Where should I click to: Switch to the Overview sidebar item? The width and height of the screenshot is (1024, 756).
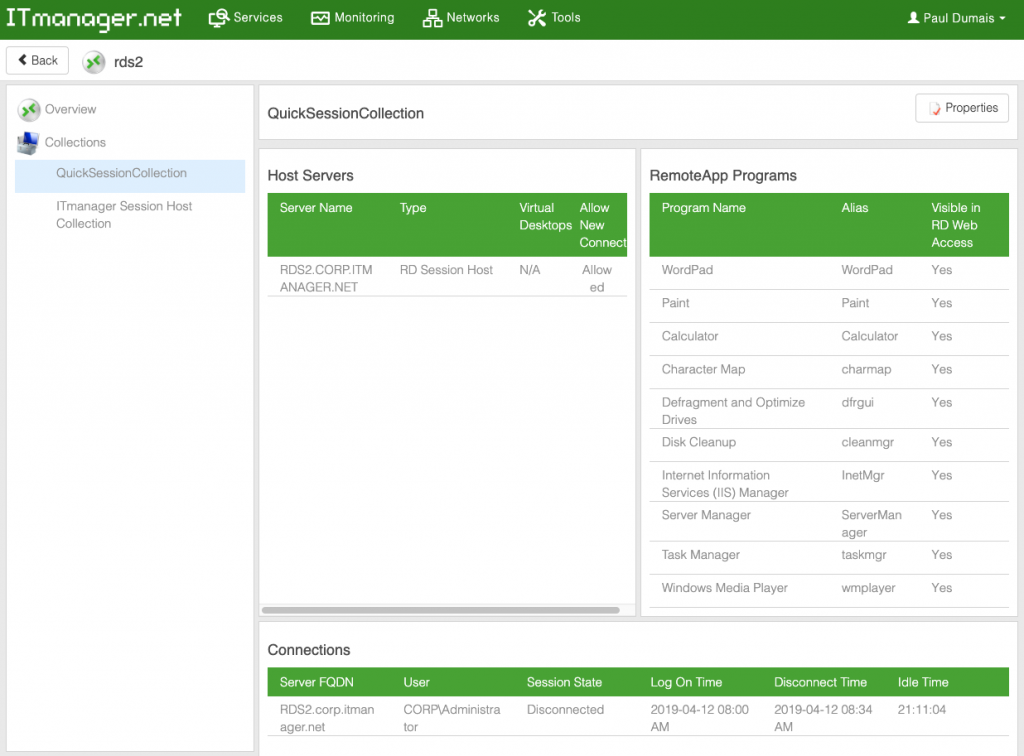point(70,109)
